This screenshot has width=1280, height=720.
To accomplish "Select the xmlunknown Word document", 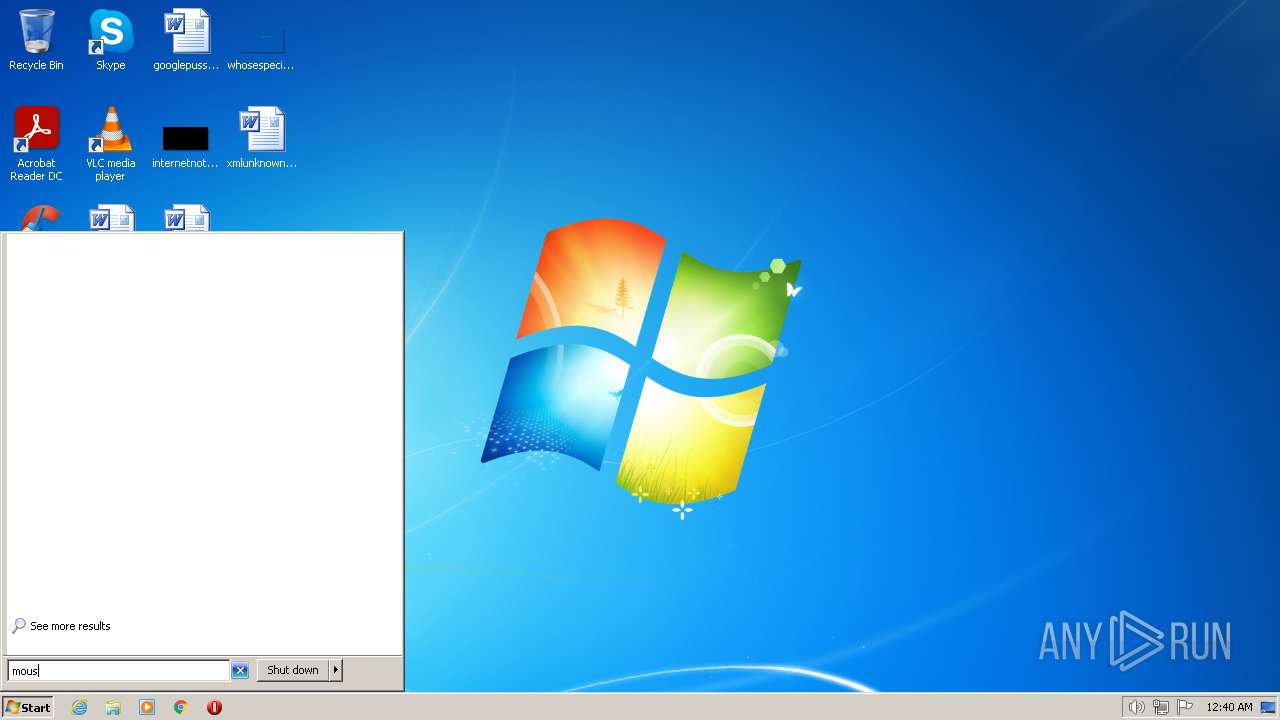I will [x=261, y=138].
